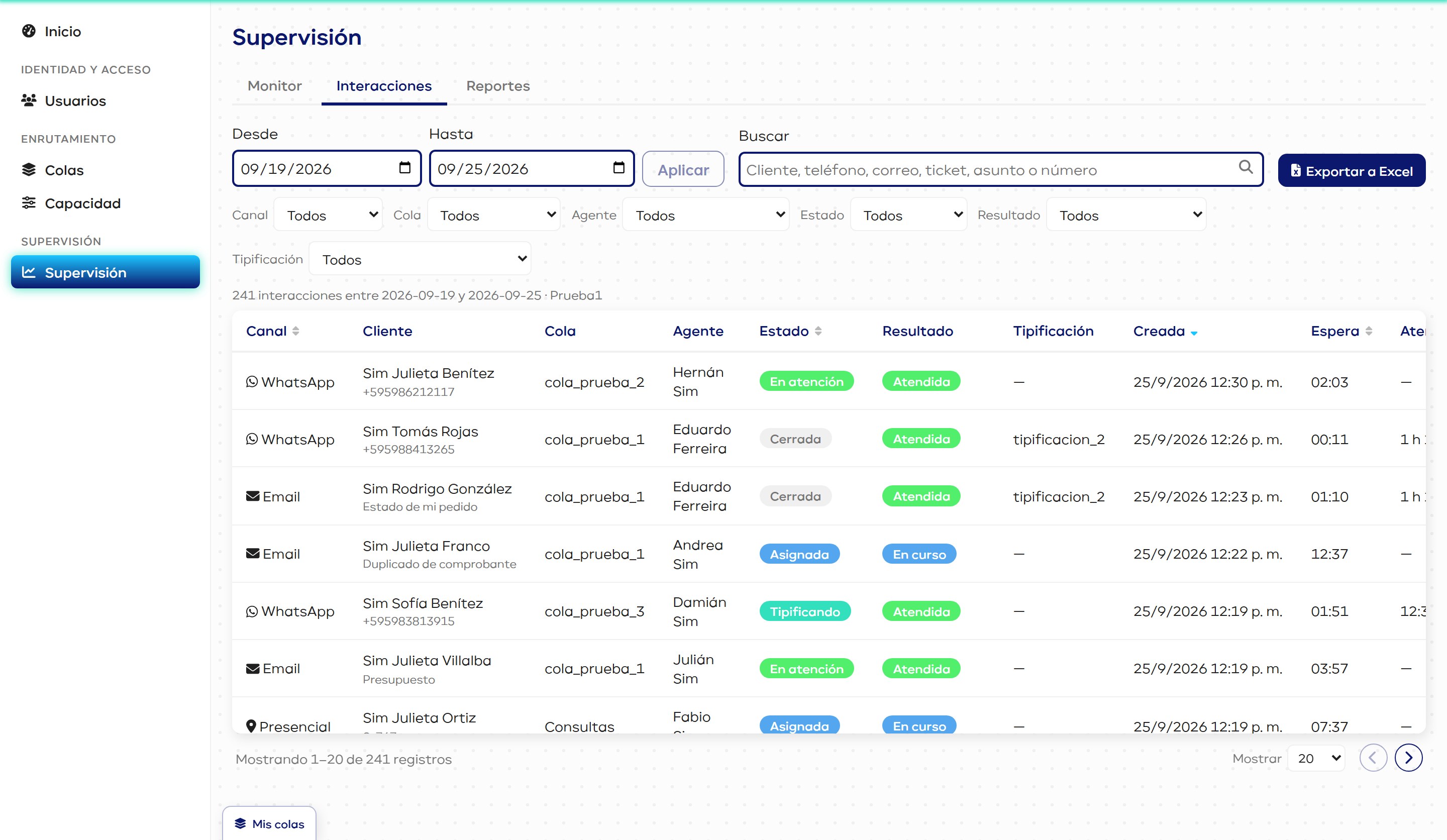1447x840 pixels.
Task: Click Tipificando badge for Sofía Benítez
Action: pos(804,611)
